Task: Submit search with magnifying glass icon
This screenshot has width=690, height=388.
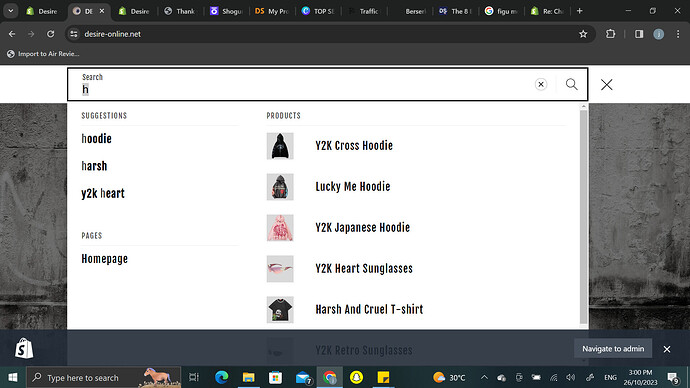Action: 572,84
